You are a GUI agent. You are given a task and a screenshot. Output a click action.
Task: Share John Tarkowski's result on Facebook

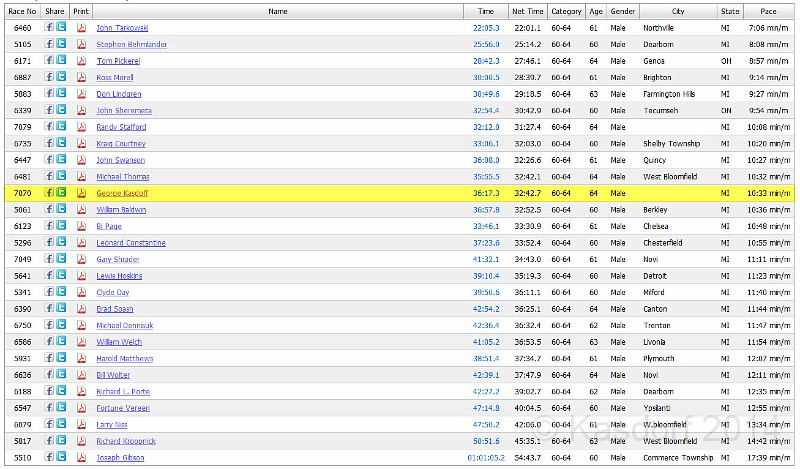coord(50,28)
